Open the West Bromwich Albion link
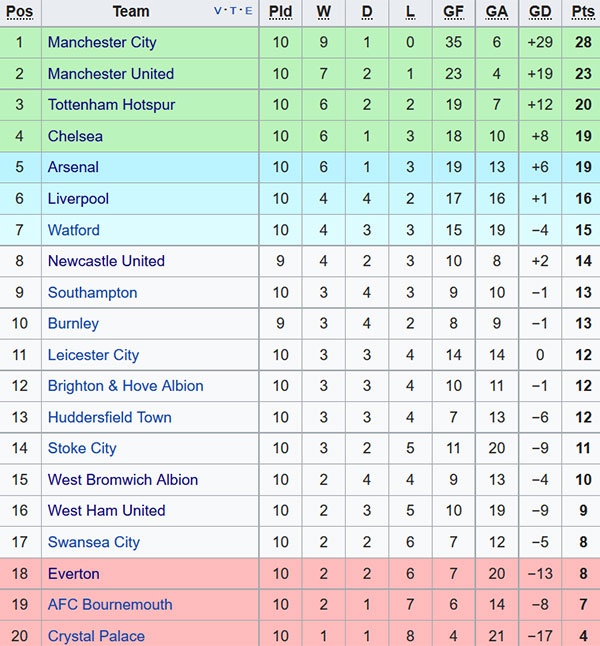The width and height of the screenshot is (600, 646). point(123,480)
